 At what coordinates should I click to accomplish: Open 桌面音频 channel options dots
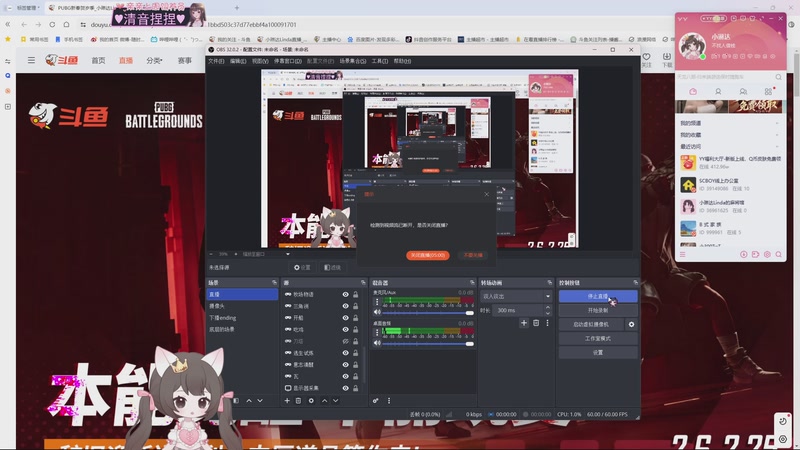(377, 333)
